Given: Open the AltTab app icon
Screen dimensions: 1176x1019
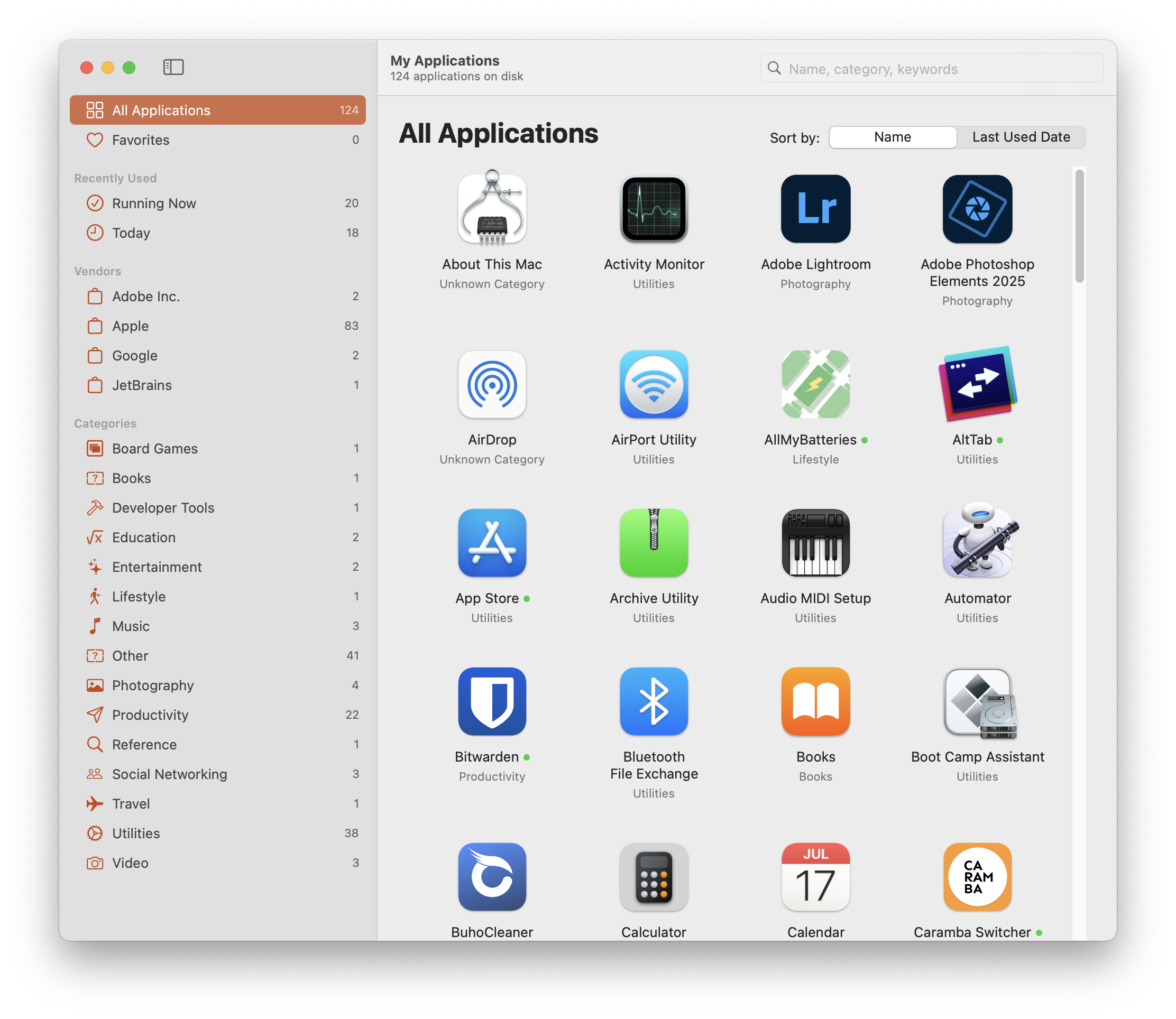Looking at the screenshot, I should (977, 384).
